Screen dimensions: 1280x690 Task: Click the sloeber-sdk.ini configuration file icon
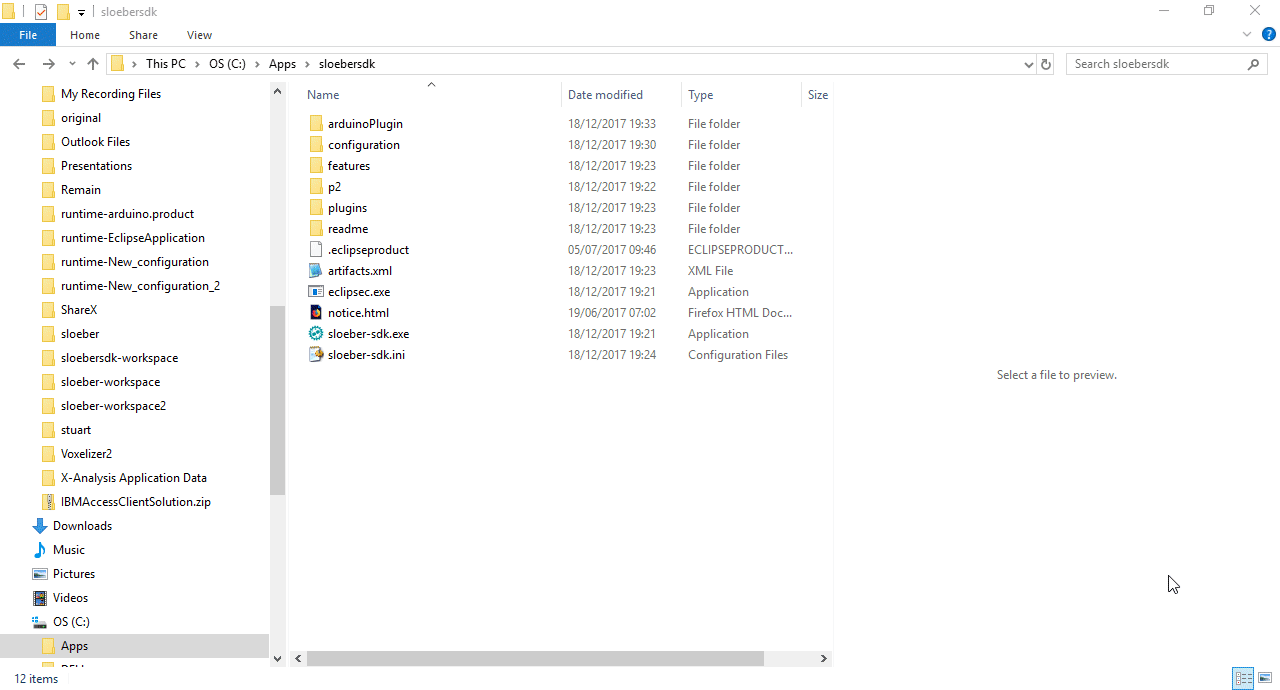pyautogui.click(x=316, y=355)
